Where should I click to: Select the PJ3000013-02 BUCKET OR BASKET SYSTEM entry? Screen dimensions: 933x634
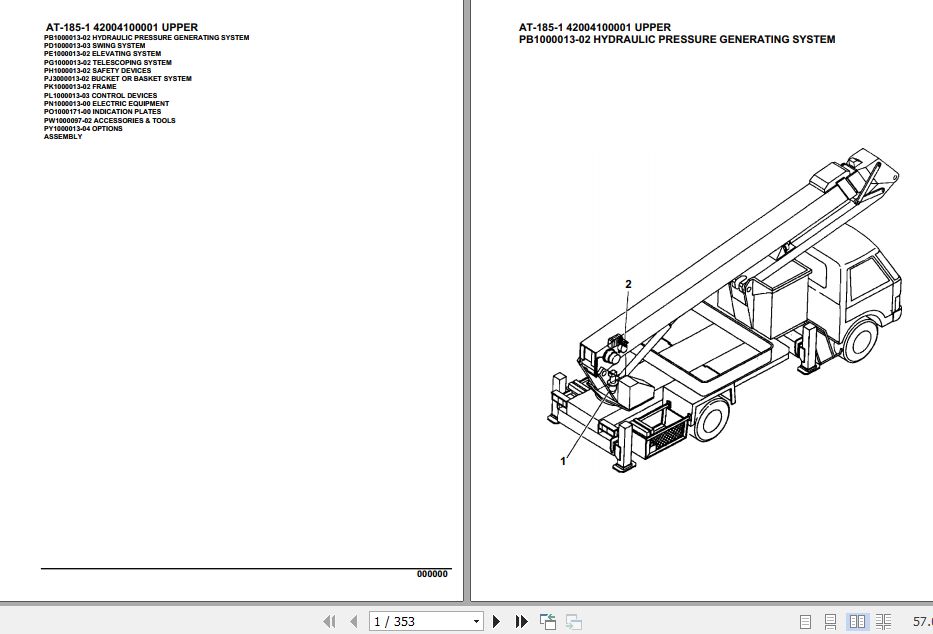pyautogui.click(x=117, y=78)
